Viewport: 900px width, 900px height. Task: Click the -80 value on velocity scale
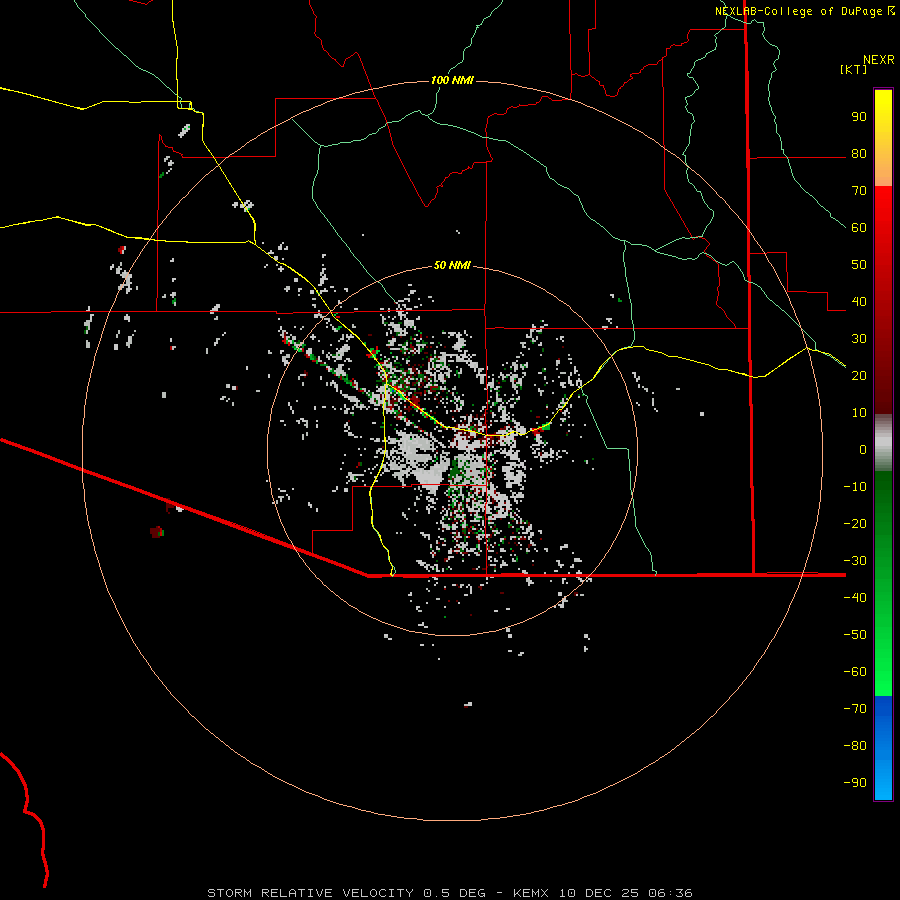855,746
